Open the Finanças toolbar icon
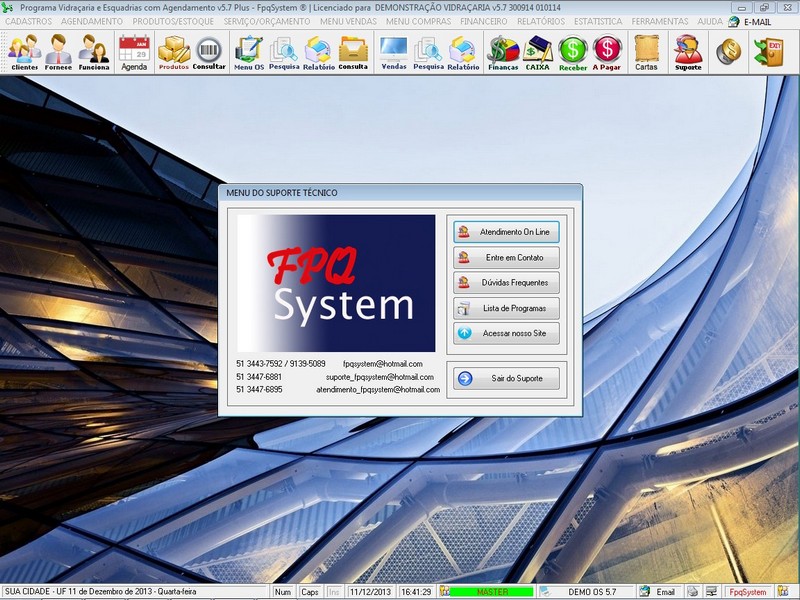This screenshot has width=800, height=600. point(503,52)
